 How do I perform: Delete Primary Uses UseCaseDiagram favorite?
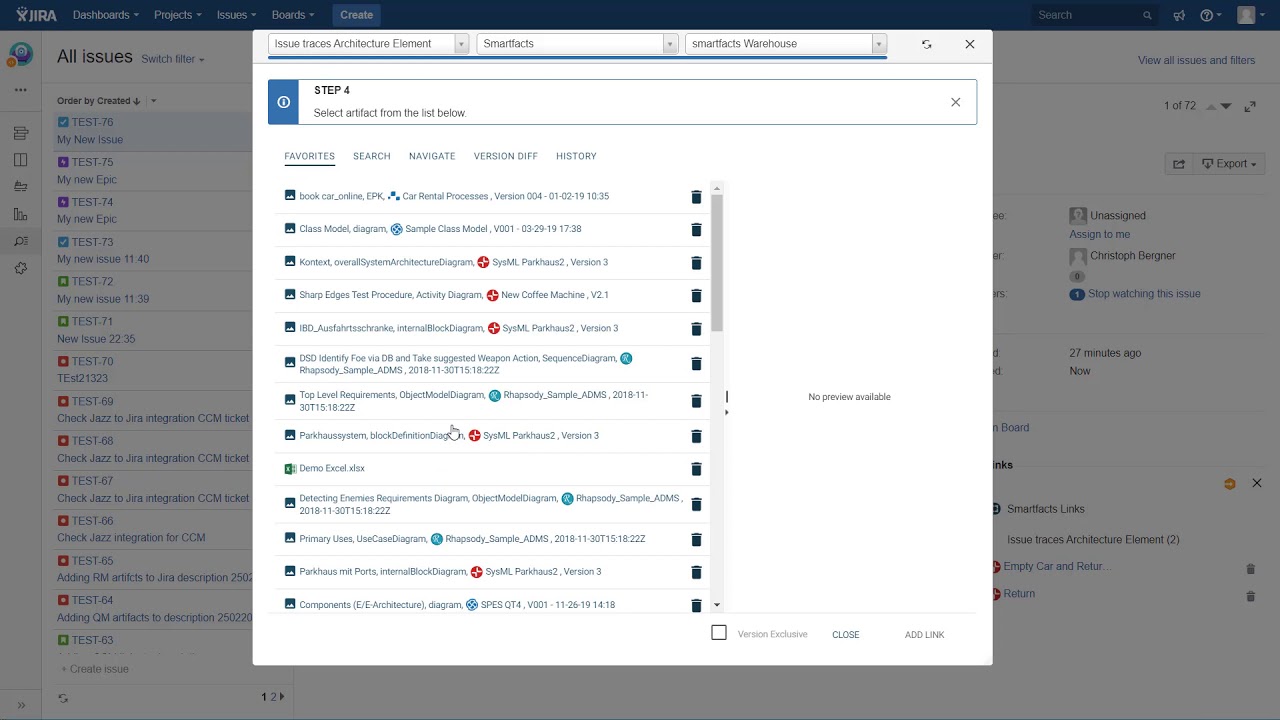tap(696, 539)
